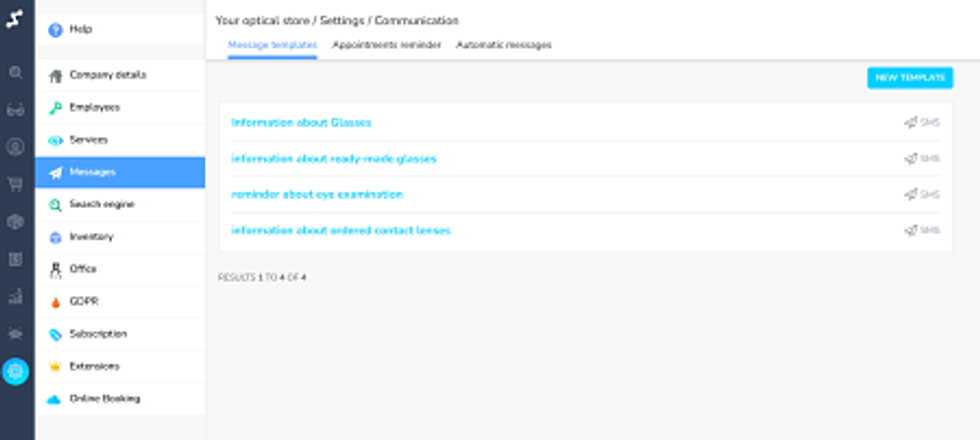Click the user profile circle sidebar icon
Viewport: 980px width, 440px height.
pos(16,147)
